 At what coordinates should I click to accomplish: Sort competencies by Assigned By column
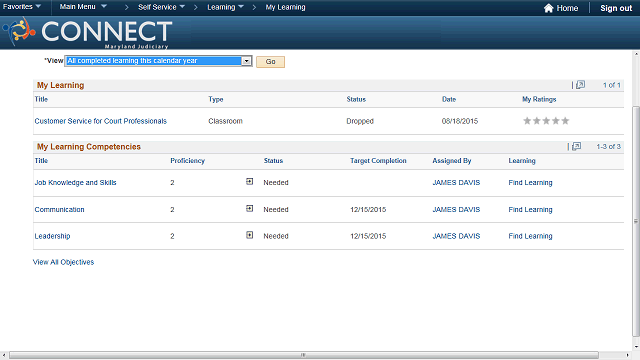452,161
